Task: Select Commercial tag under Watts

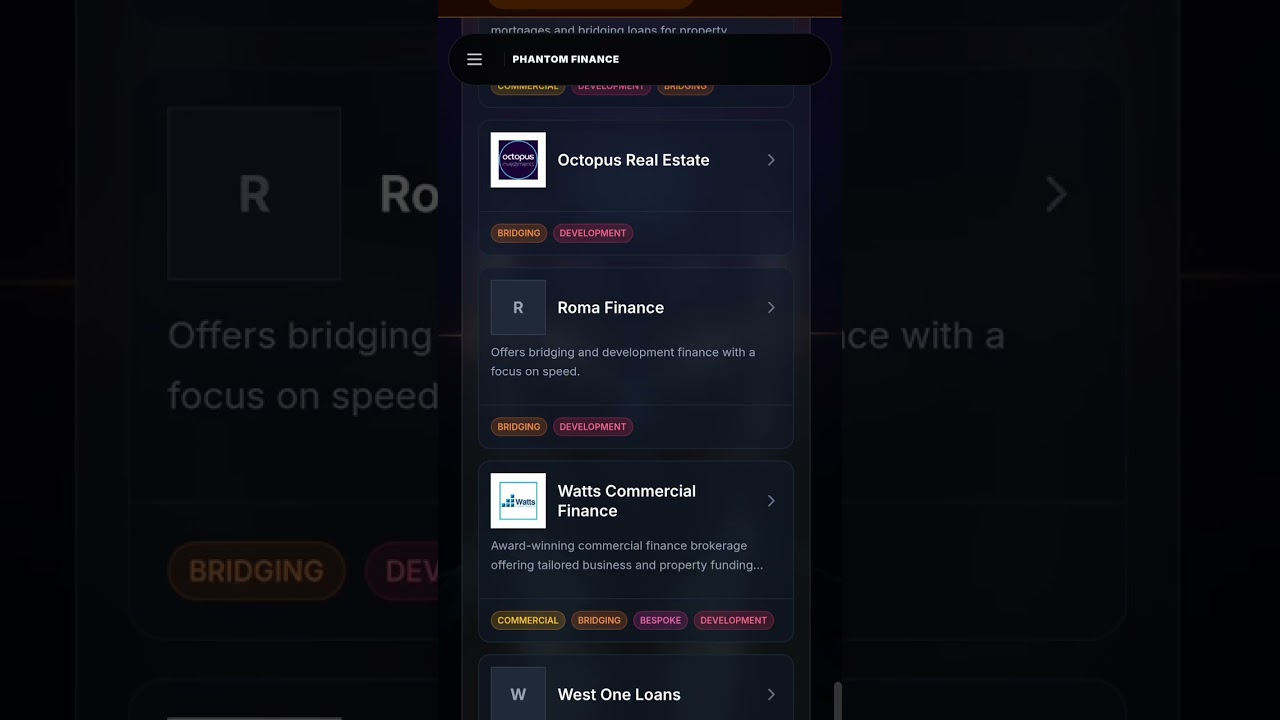Action: [528, 620]
